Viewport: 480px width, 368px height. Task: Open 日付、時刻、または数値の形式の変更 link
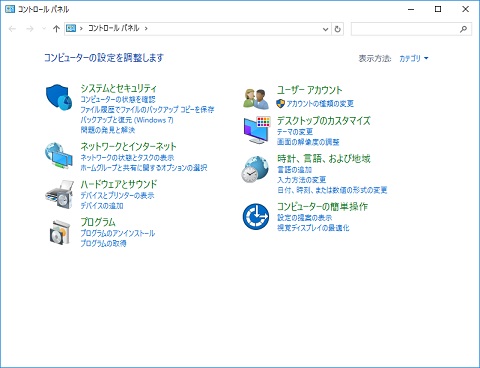[x=332, y=190]
